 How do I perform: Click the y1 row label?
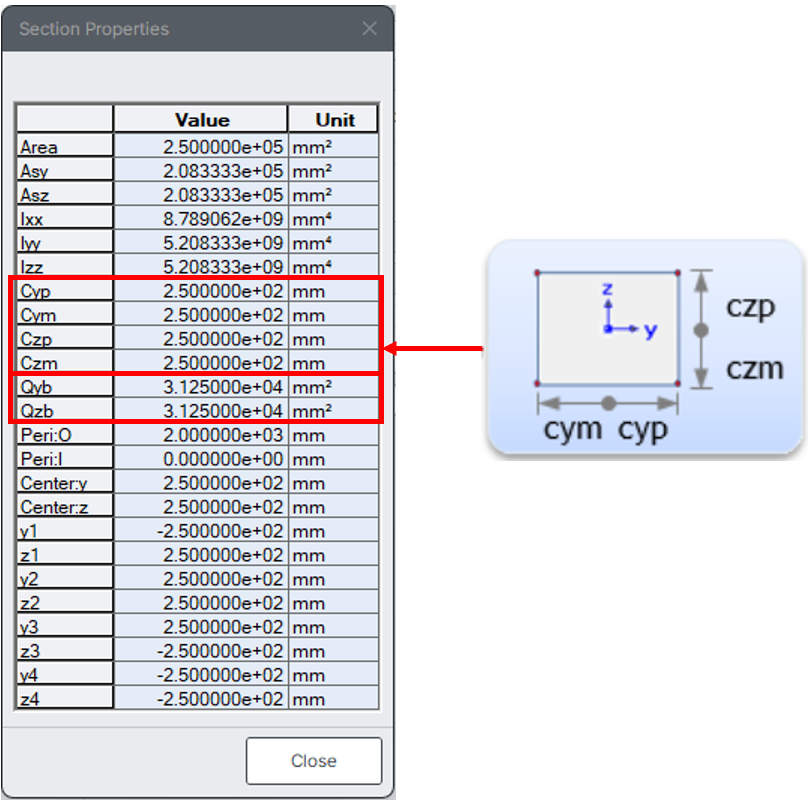pos(65,531)
